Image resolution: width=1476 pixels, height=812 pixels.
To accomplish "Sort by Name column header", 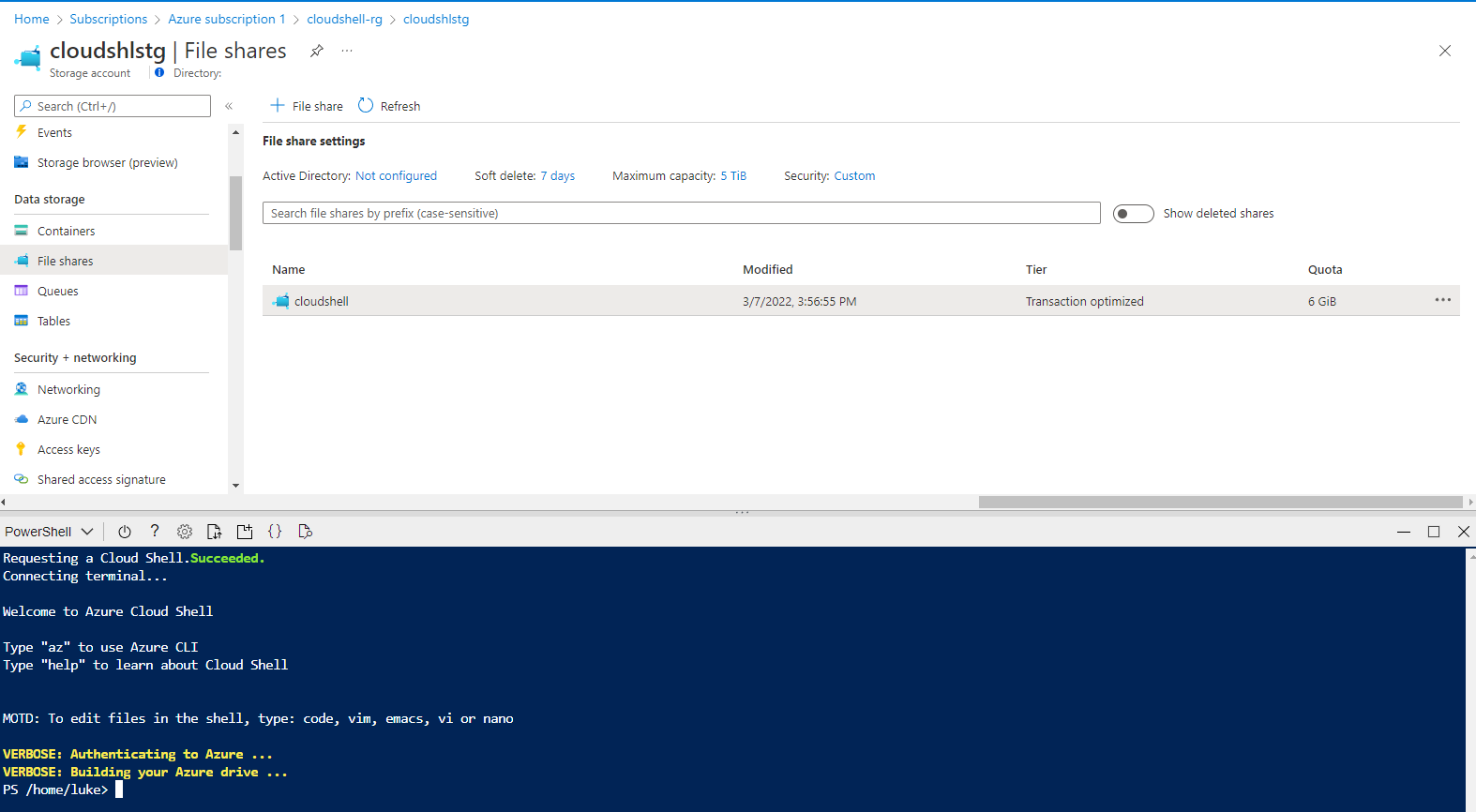I will click(288, 269).
